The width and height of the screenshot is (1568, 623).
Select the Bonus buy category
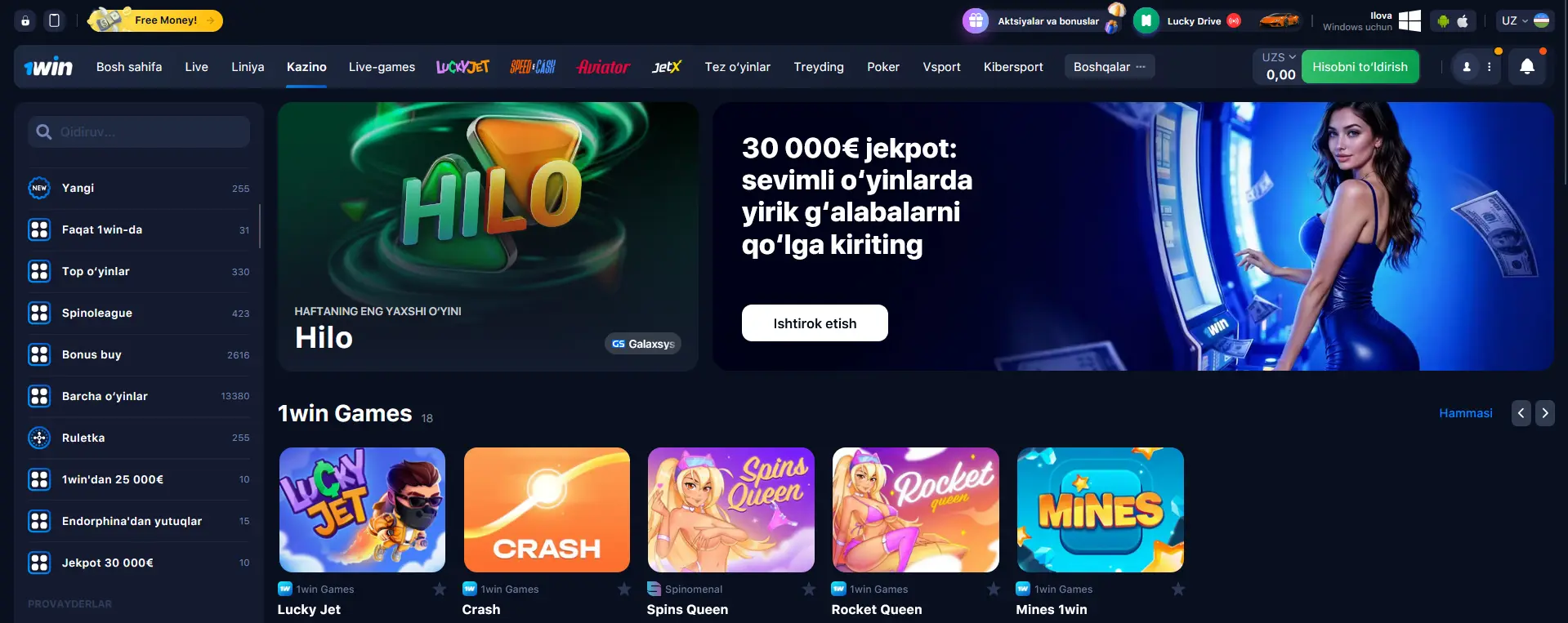[139, 354]
